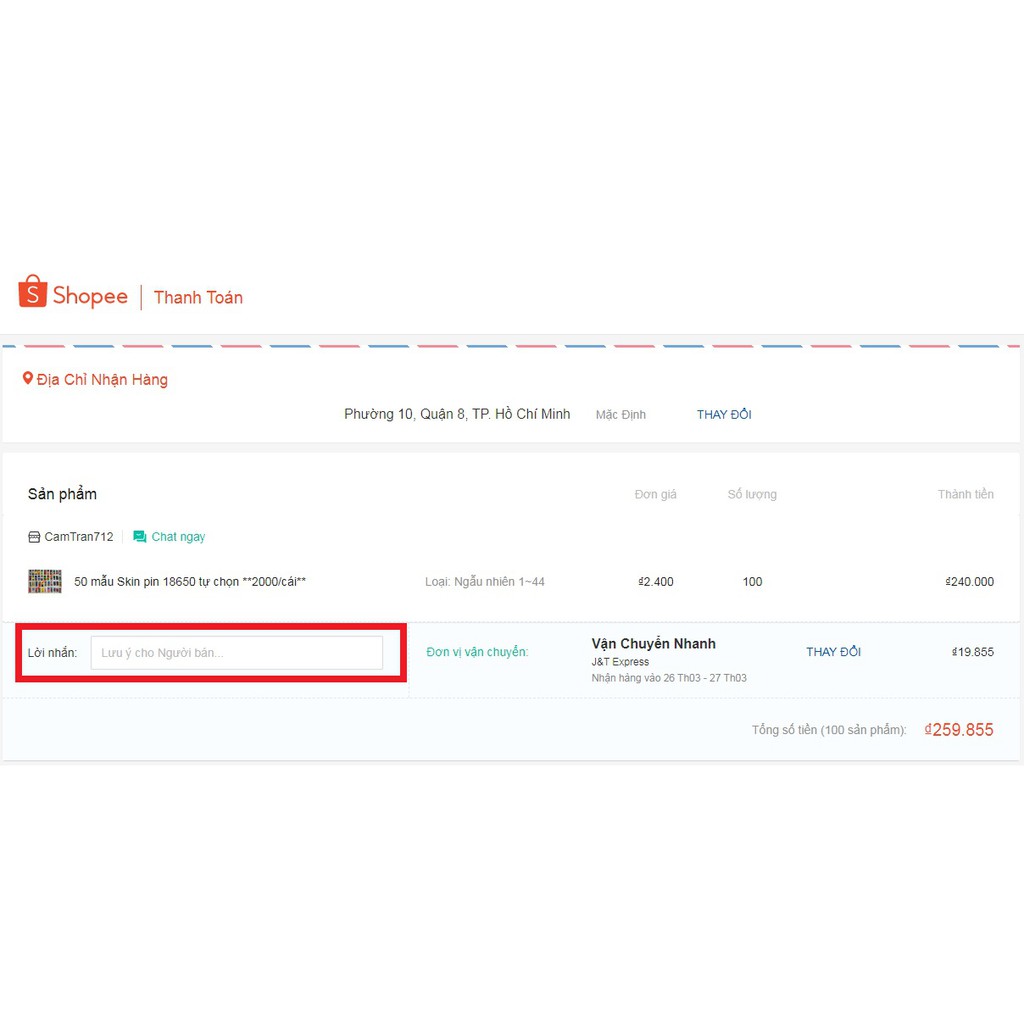Click THAY ĐỔI next to the delivery address

click(724, 414)
